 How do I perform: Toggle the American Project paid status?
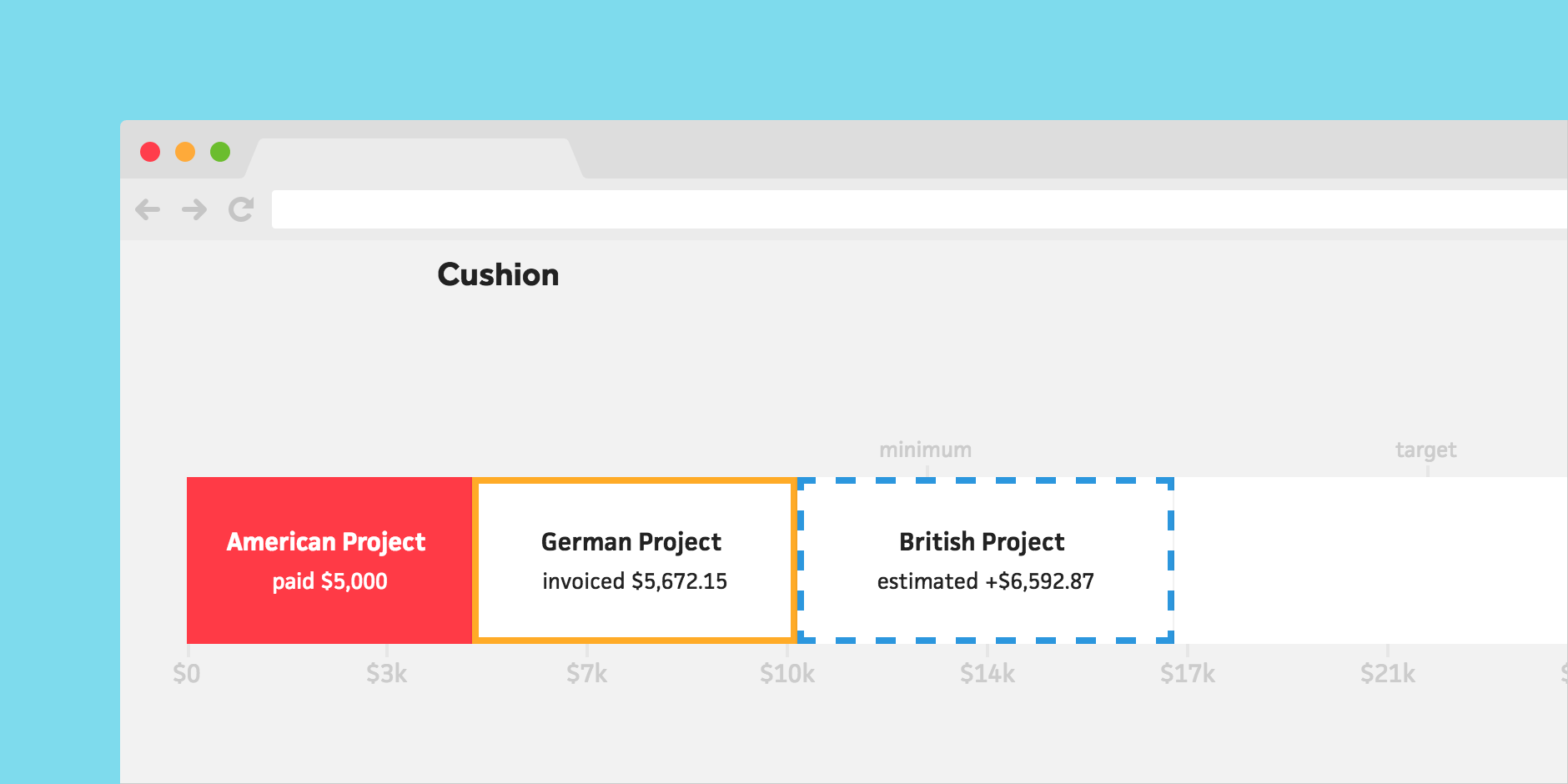(x=328, y=581)
